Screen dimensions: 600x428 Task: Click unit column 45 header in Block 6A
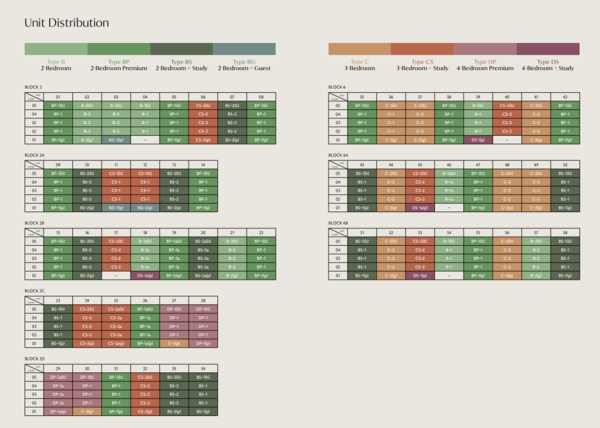(420, 164)
